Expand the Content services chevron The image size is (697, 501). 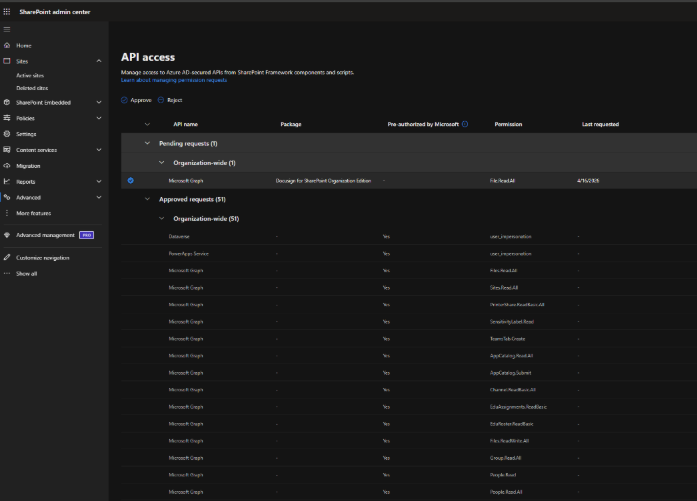[x=99, y=150]
